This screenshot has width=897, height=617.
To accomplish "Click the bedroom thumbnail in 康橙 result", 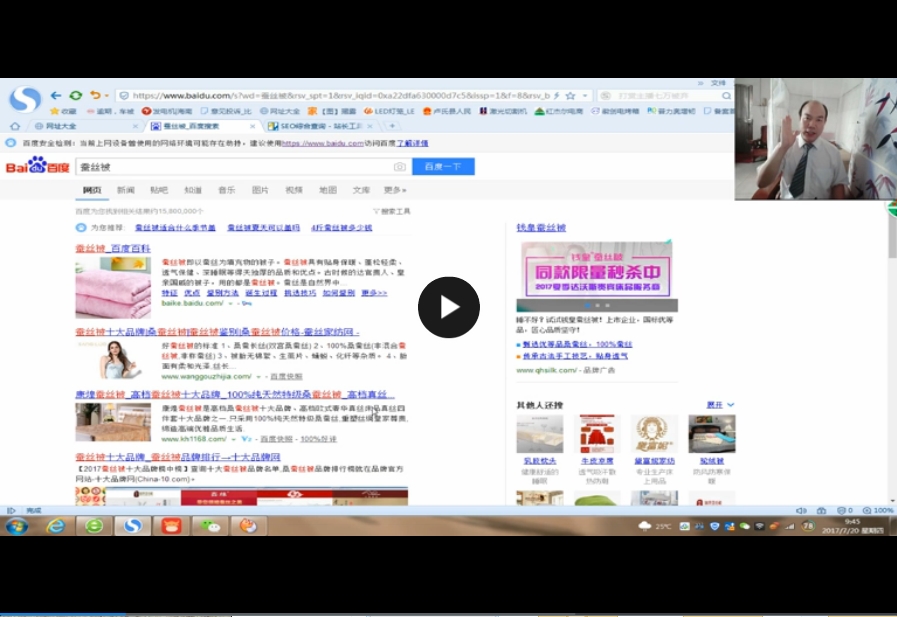I will point(113,422).
